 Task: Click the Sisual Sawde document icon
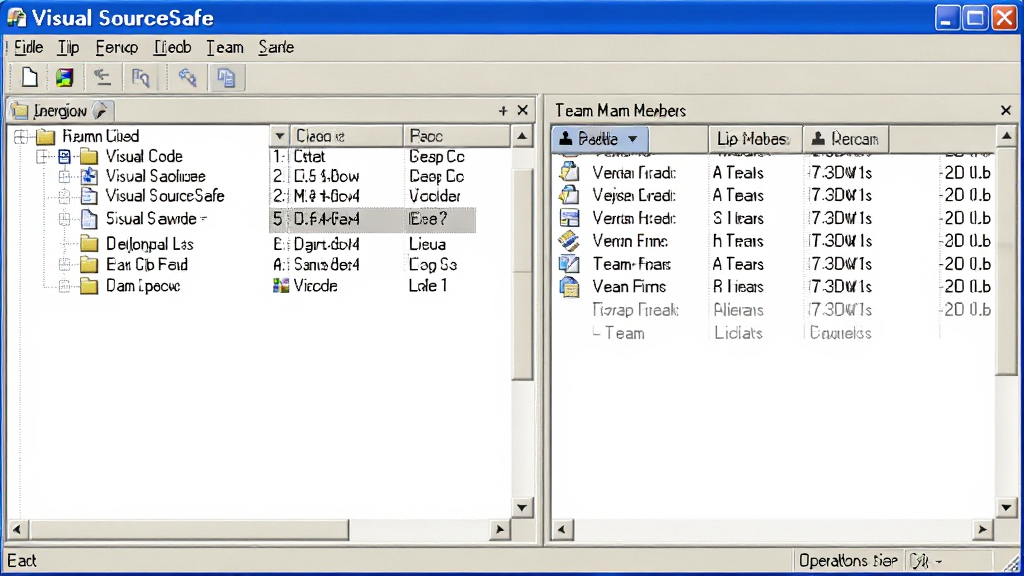[x=89, y=219]
